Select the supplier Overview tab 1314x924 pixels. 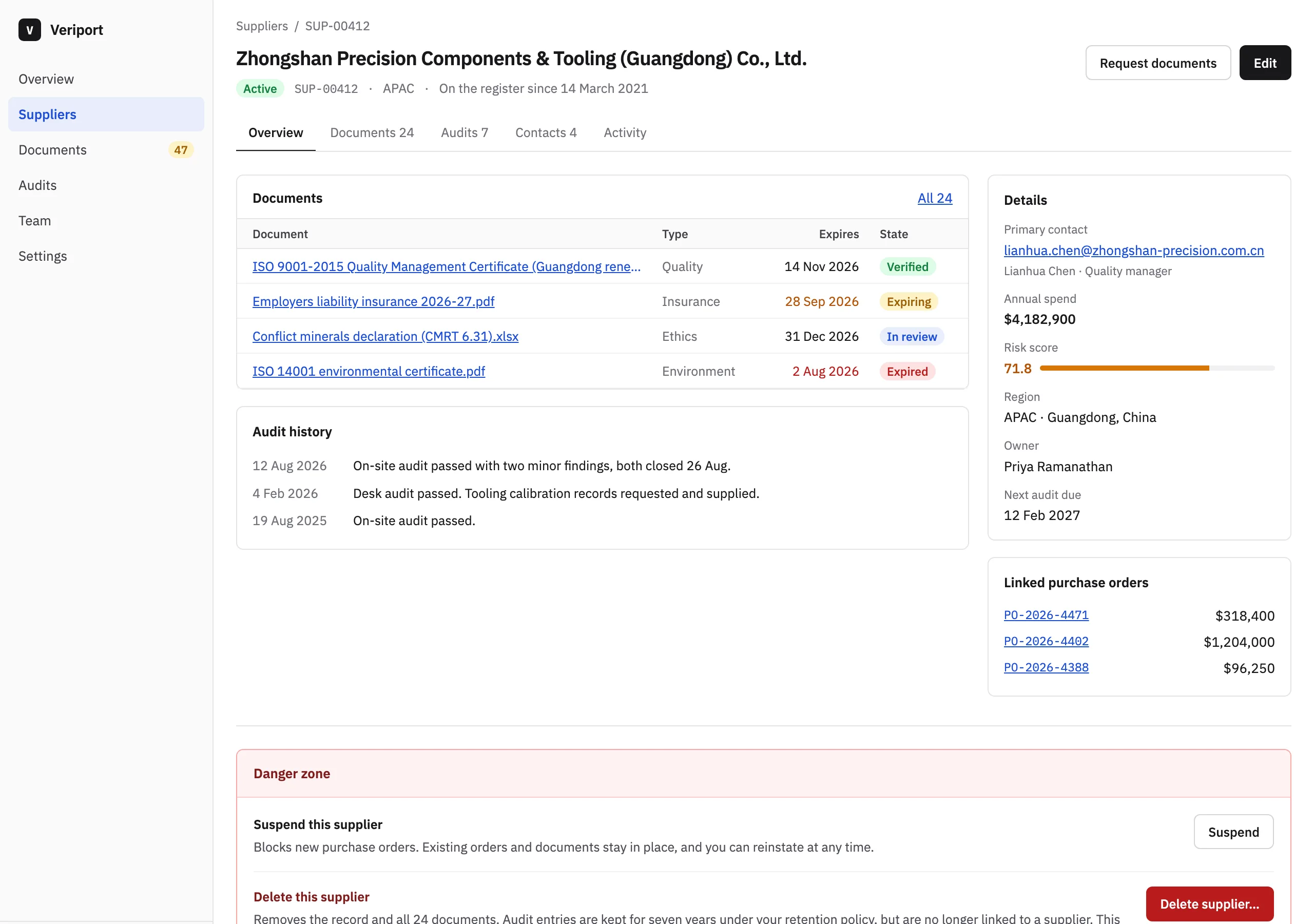276,133
